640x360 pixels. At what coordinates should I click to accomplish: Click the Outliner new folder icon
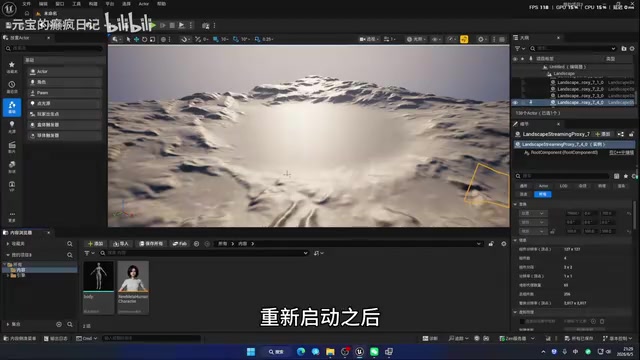[624, 49]
